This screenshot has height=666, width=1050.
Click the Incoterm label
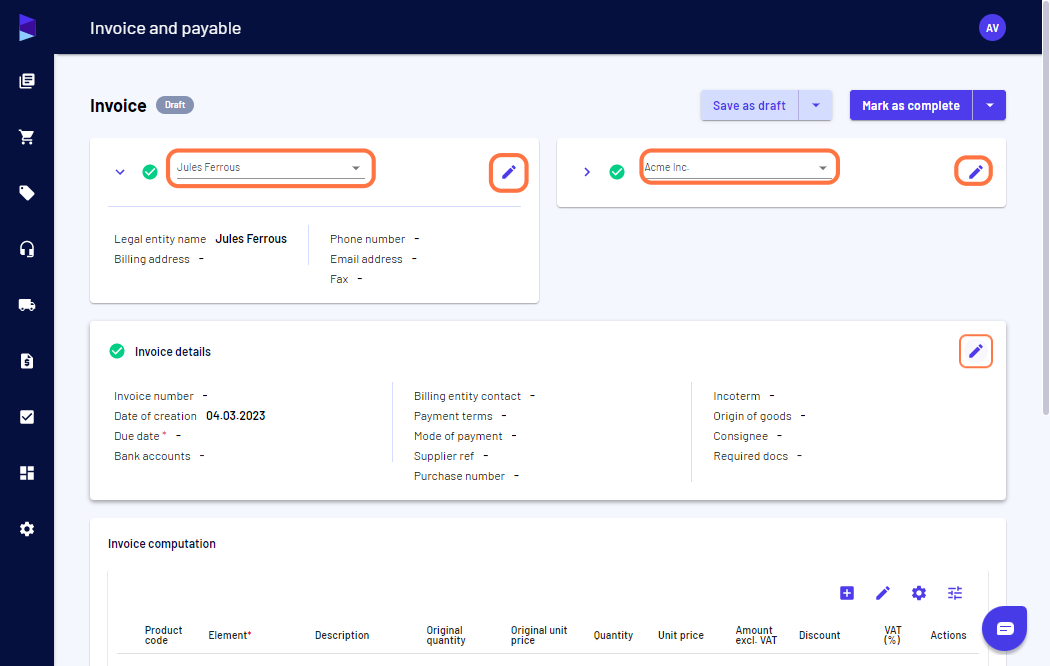point(737,396)
